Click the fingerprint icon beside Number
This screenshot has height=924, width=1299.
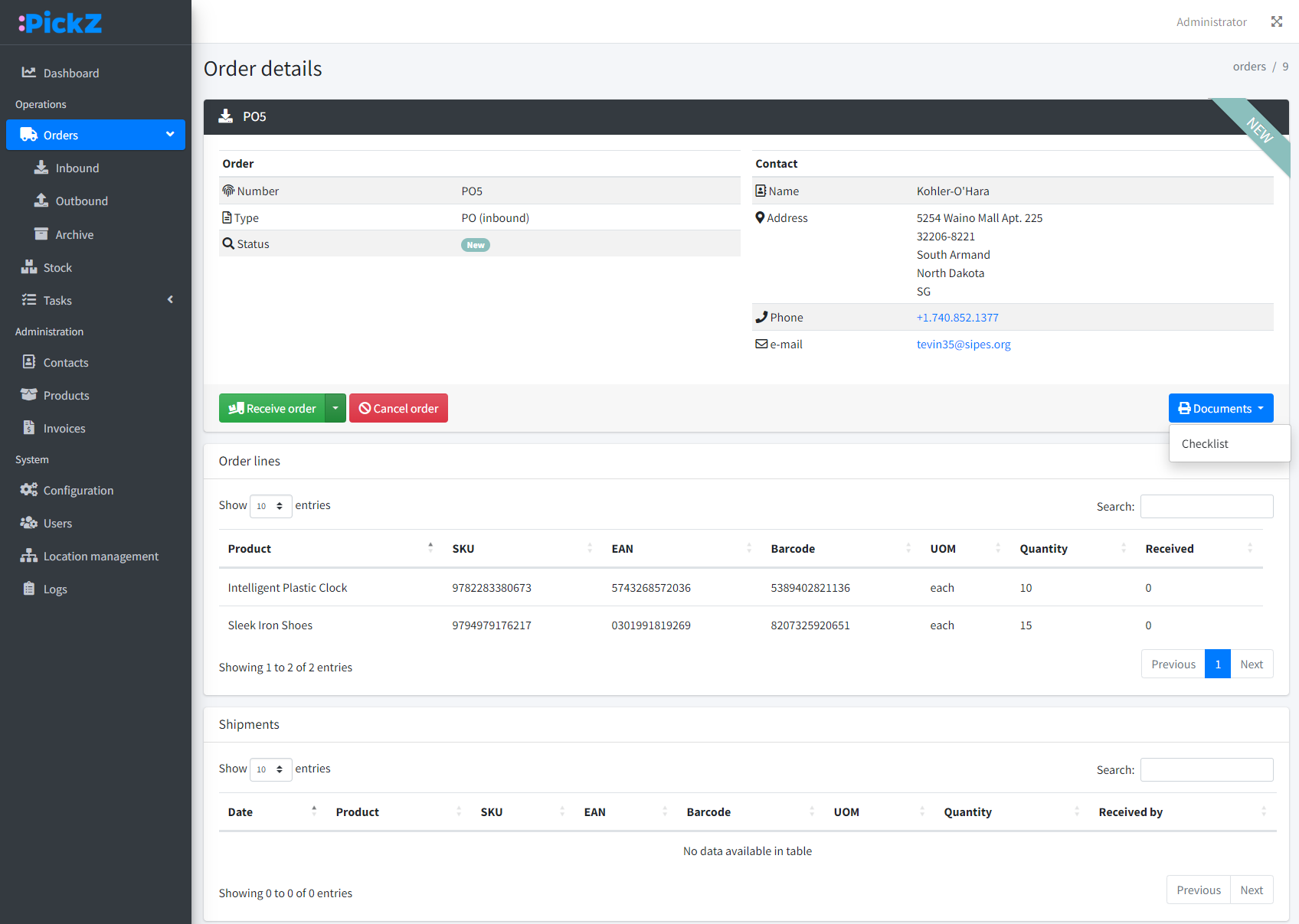point(228,191)
